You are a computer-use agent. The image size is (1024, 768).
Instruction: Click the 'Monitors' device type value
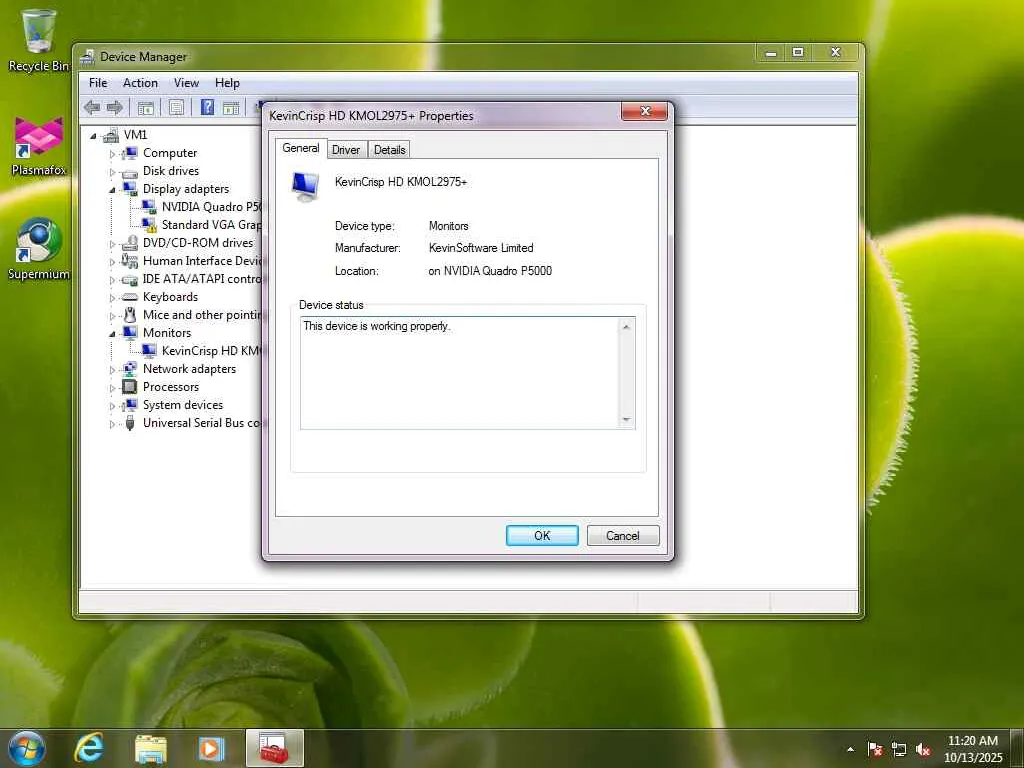pos(449,226)
